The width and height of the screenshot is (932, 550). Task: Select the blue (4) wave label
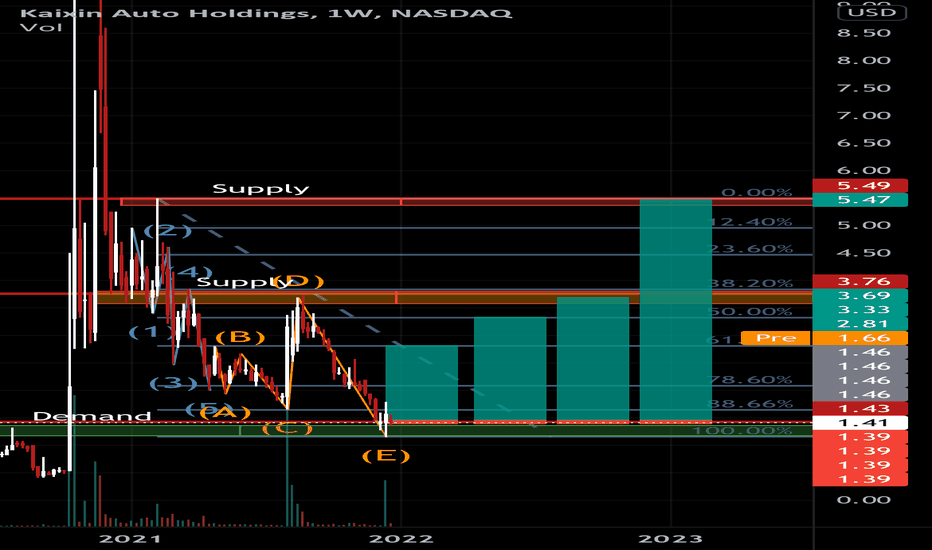tap(190, 272)
